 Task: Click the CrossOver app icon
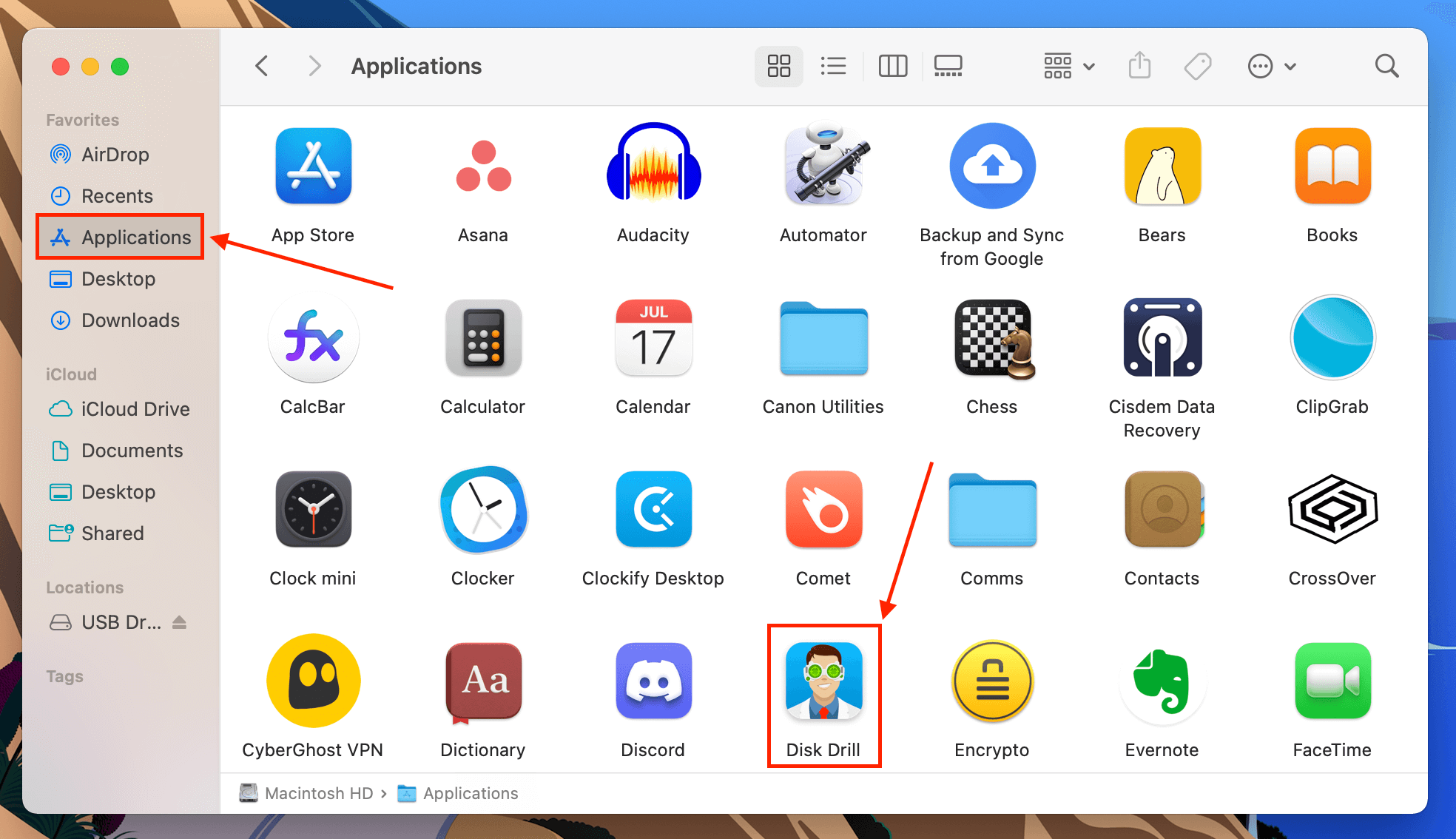tap(1332, 509)
